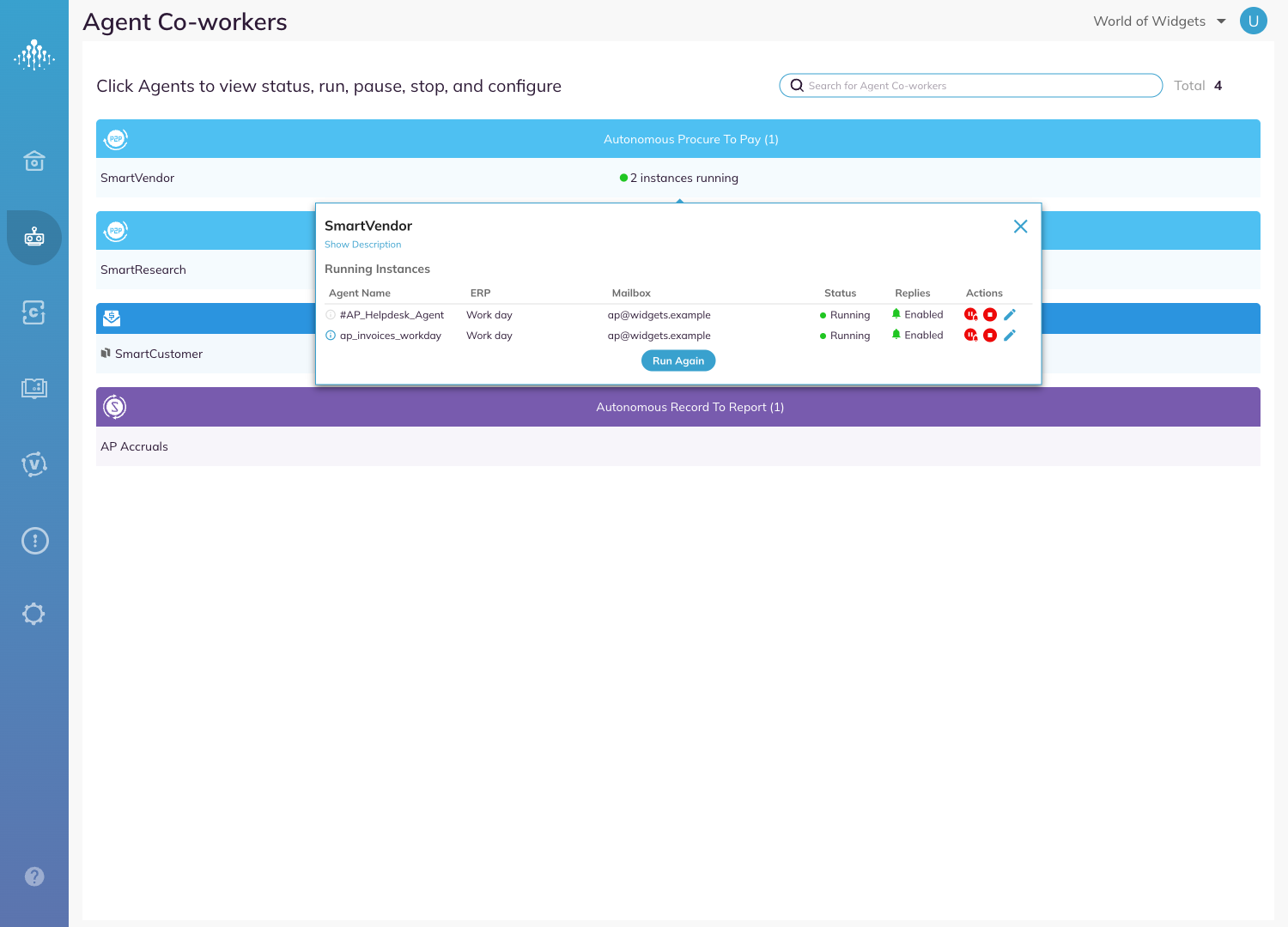Click Running status of ap_invoices_workday

845,336
